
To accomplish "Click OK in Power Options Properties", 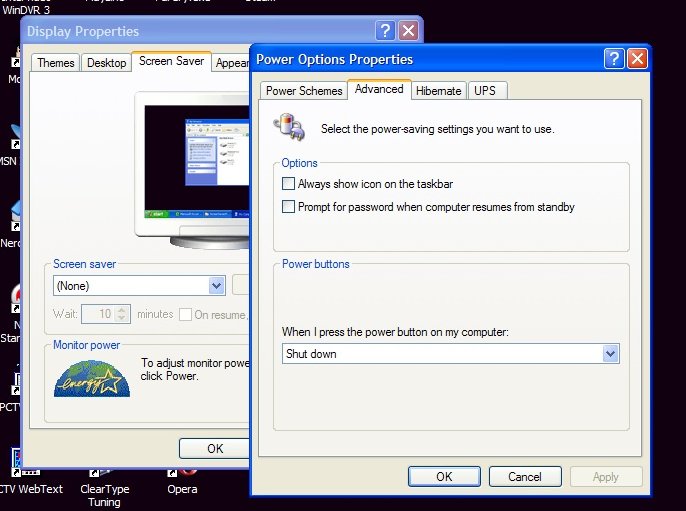I will (x=444, y=477).
